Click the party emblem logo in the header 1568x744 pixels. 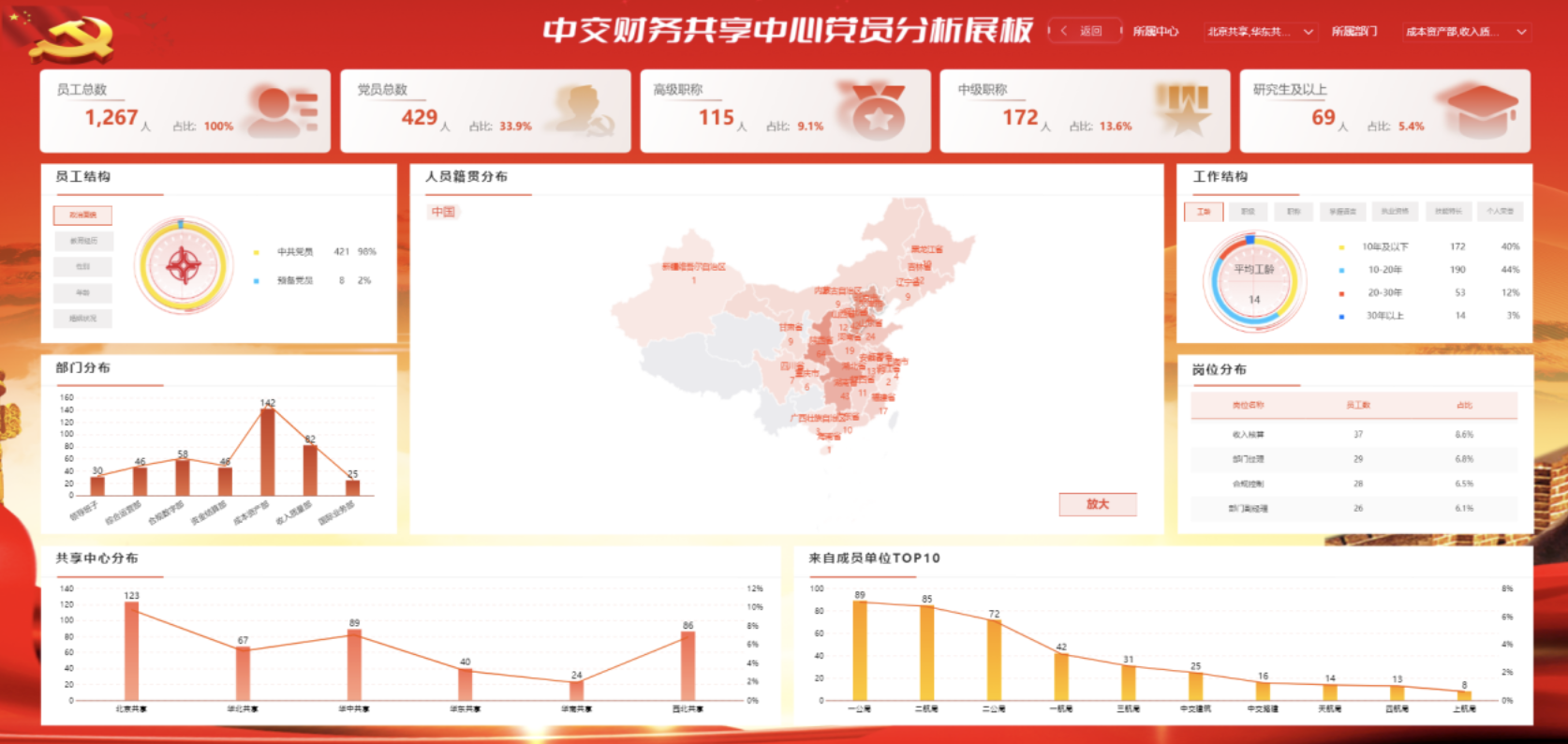coord(73,38)
